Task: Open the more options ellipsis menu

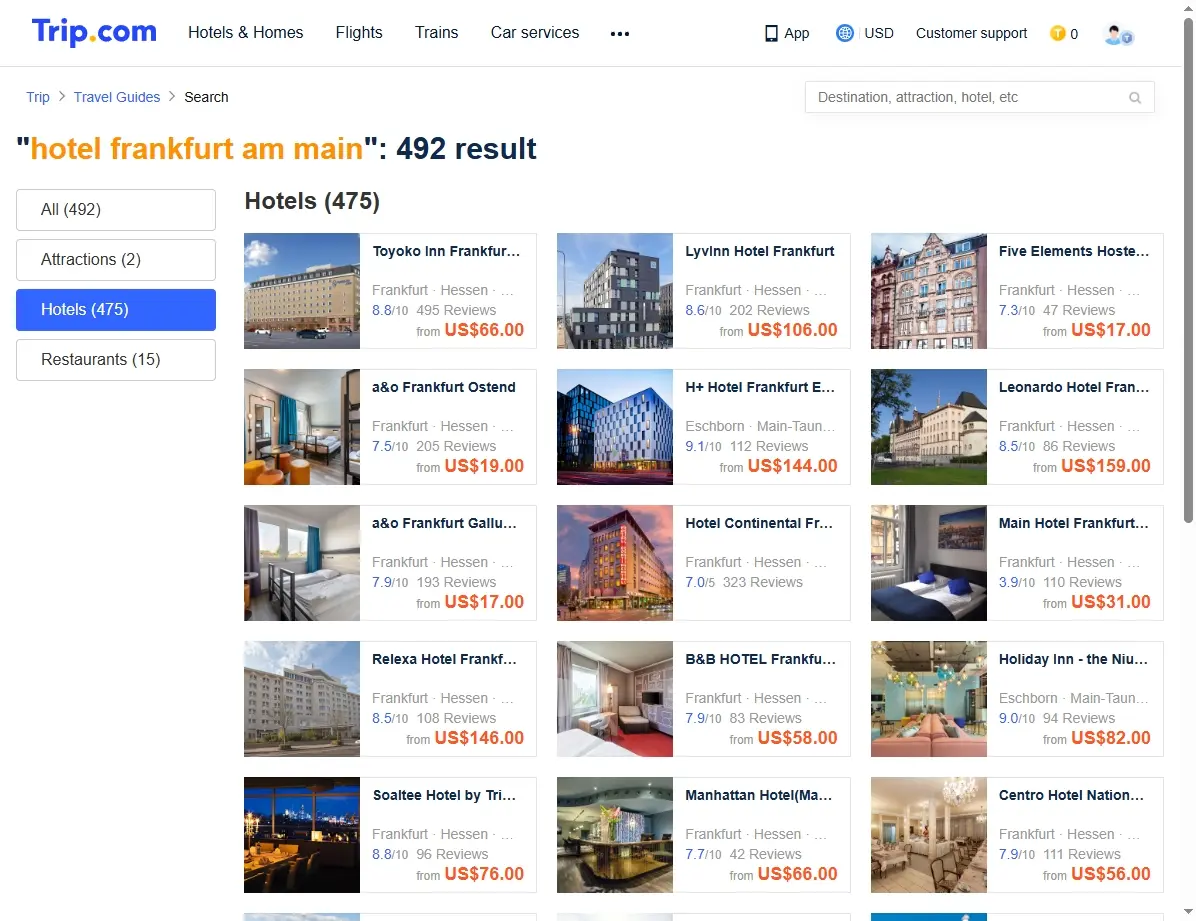Action: (x=619, y=34)
